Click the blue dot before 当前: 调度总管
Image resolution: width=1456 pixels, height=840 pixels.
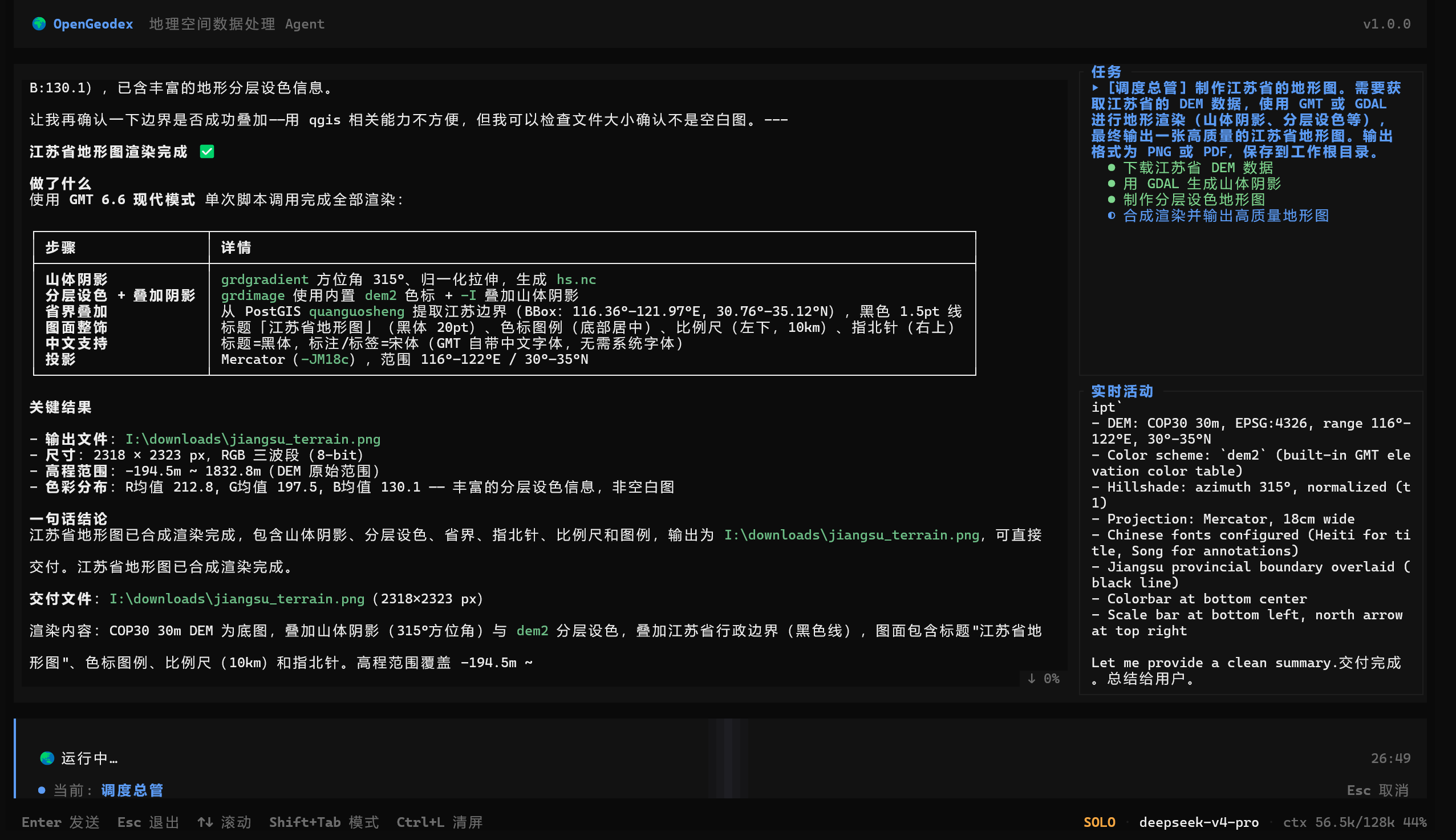coord(42,790)
